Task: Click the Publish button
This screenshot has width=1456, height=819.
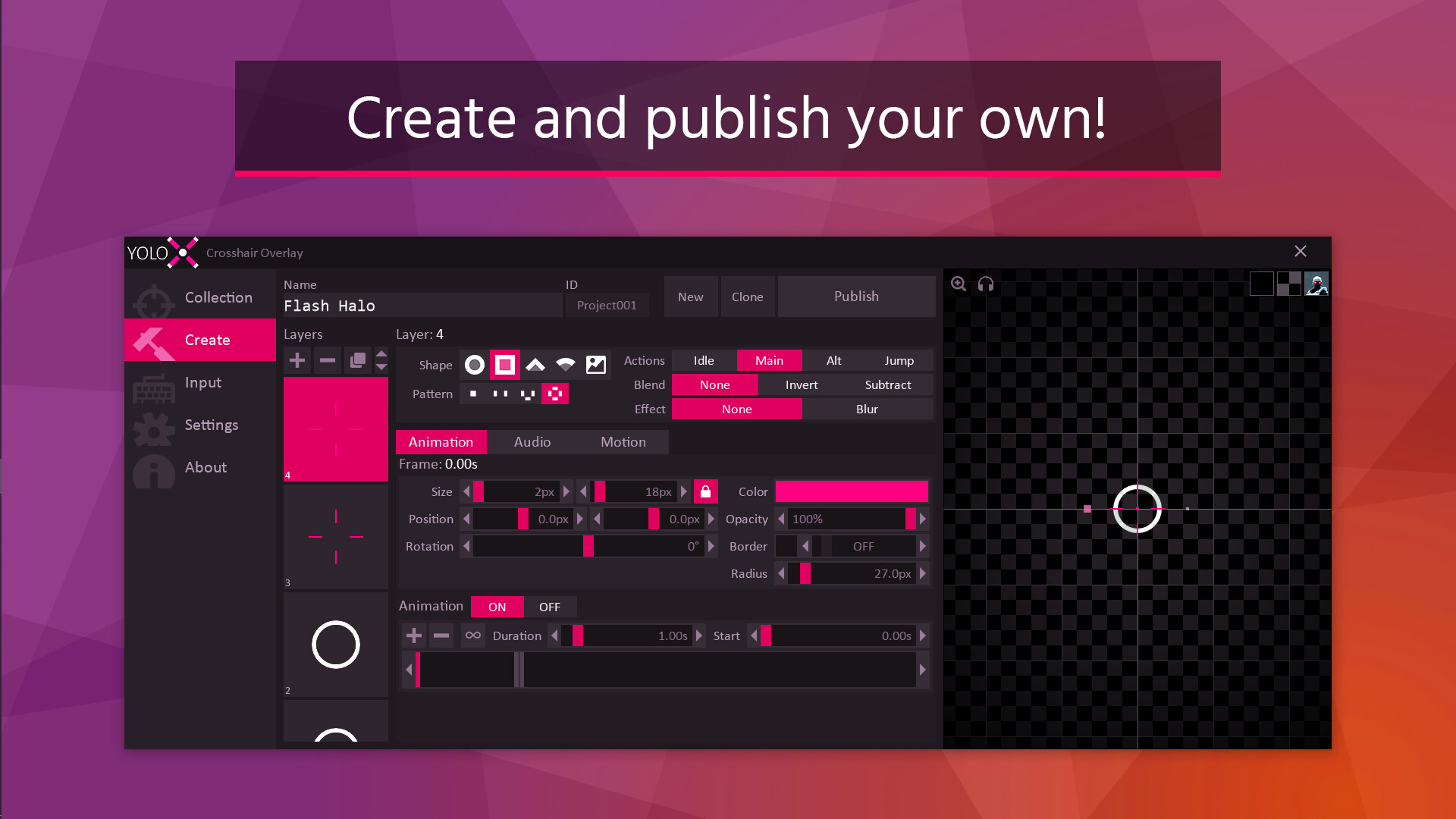Action: pos(856,297)
